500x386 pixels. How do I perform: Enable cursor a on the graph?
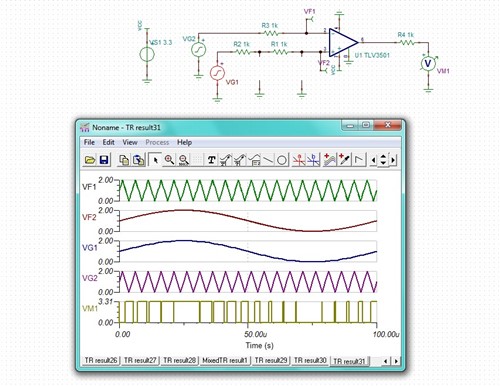coord(299,160)
